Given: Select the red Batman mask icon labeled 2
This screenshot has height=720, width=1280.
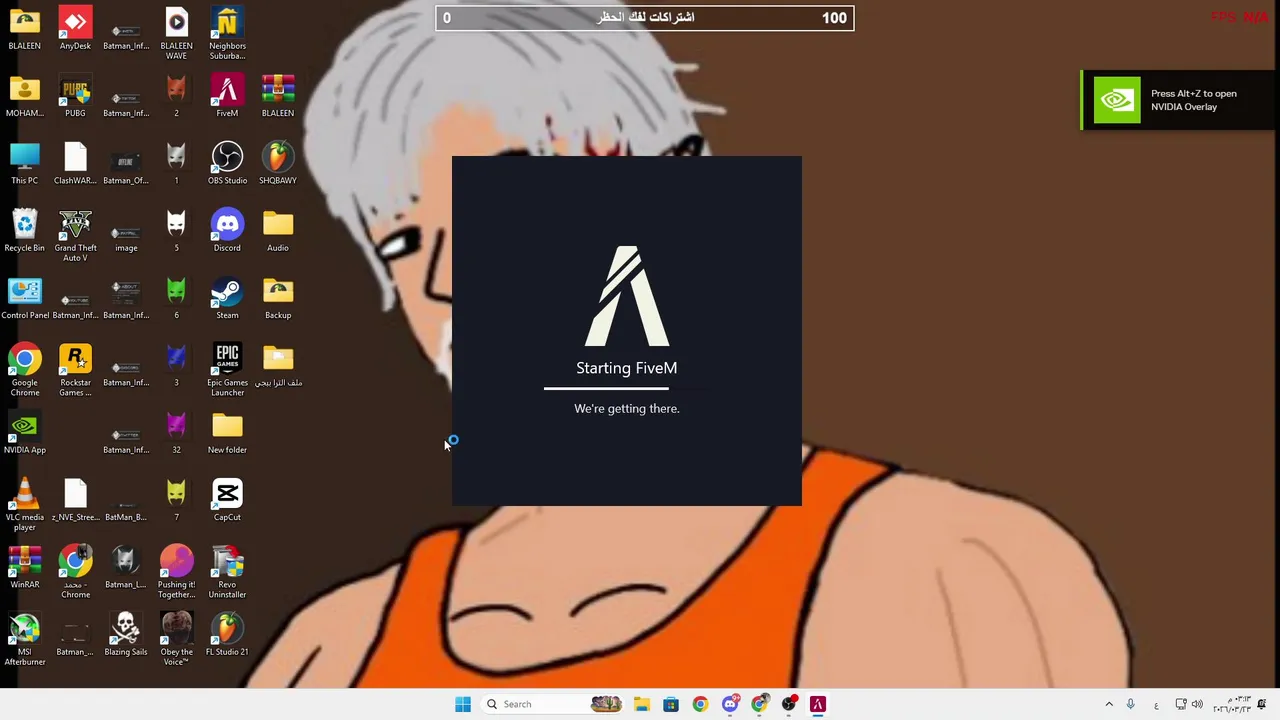Looking at the screenshot, I should pyautogui.click(x=176, y=96).
